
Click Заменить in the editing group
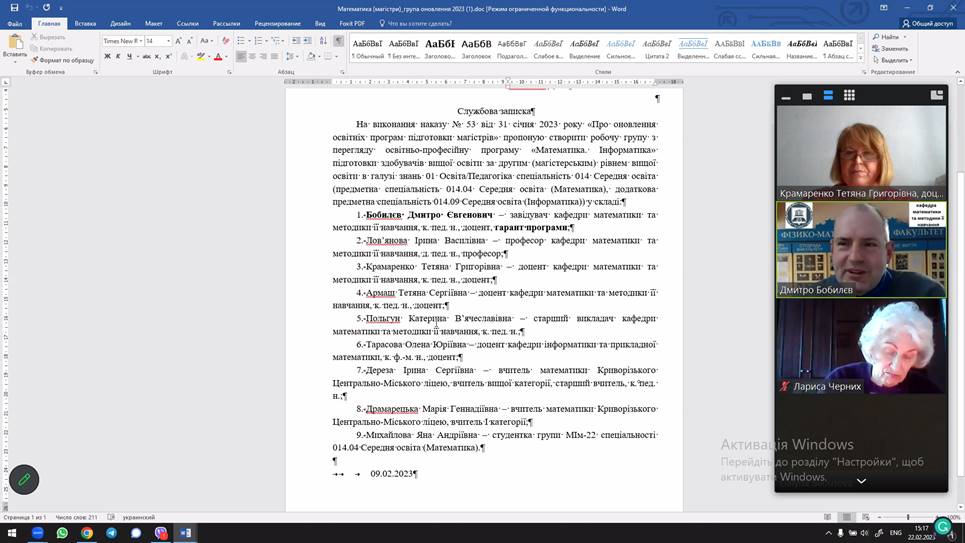893,48
